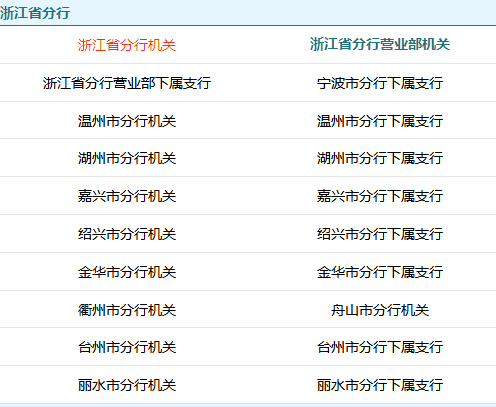This screenshot has width=496, height=407.
Task: Select 金华市分行下属支行 entry
Action: click(x=380, y=272)
